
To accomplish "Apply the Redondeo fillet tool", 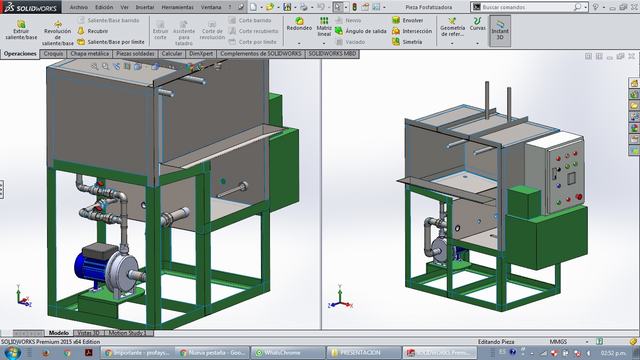I will pyautogui.click(x=299, y=24).
